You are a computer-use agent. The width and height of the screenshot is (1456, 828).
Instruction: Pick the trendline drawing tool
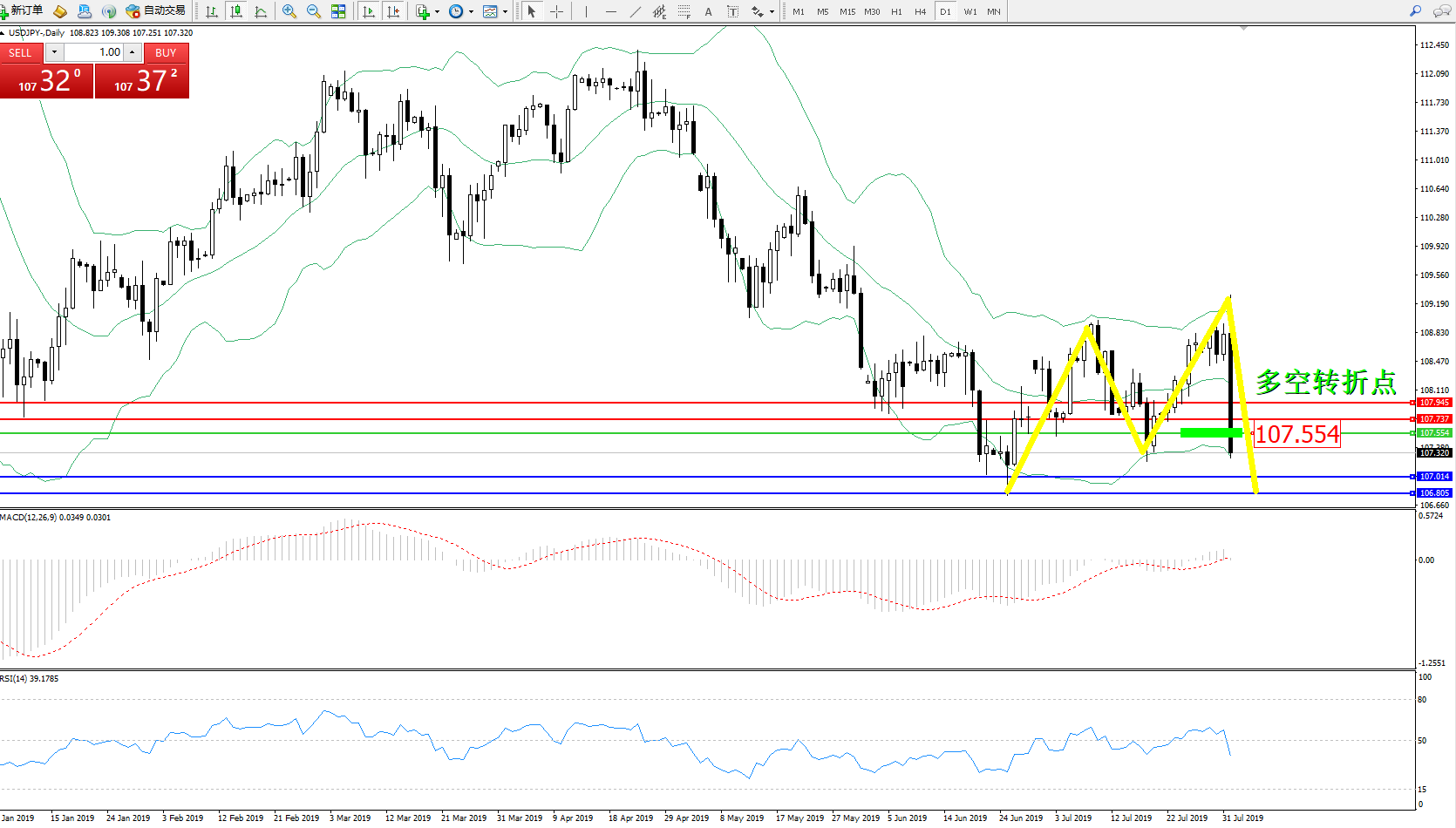pyautogui.click(x=636, y=11)
